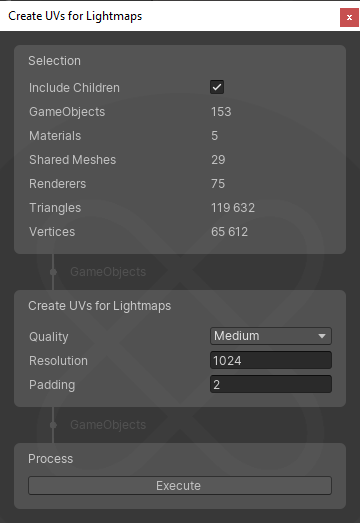Click the GameObjects connector below Selection panel
The height and width of the screenshot is (523, 360).
[x=108, y=272]
